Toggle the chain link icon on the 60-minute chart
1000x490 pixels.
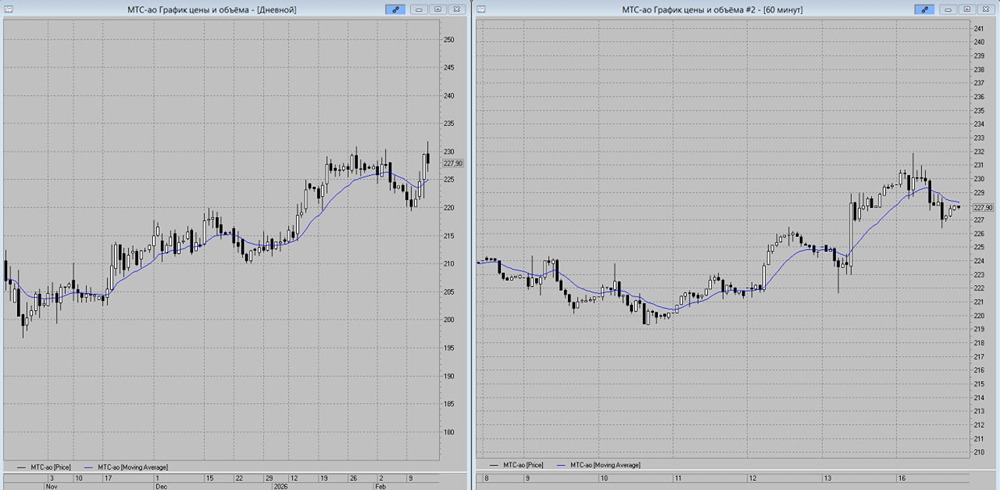click(x=924, y=10)
